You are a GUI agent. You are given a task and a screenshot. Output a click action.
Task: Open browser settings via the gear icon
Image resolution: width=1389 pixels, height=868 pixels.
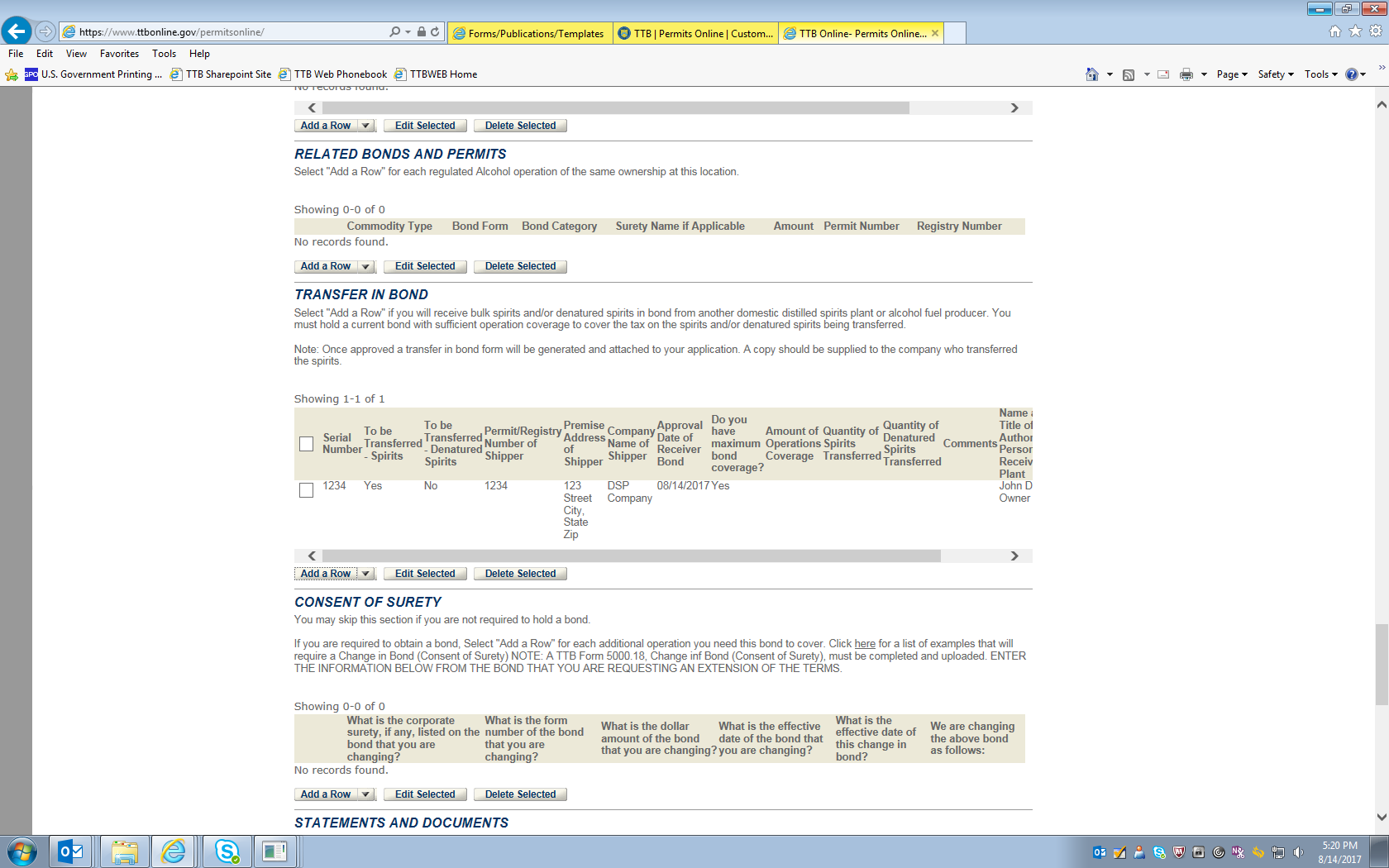click(1376, 31)
